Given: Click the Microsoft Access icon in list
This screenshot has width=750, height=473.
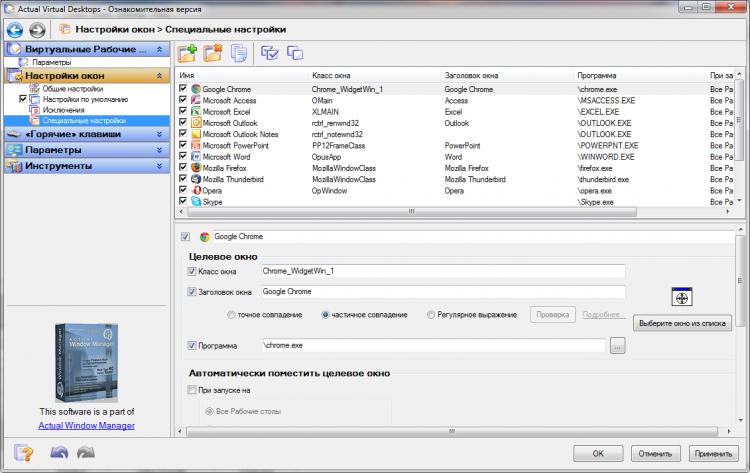Looking at the screenshot, I should coord(196,100).
